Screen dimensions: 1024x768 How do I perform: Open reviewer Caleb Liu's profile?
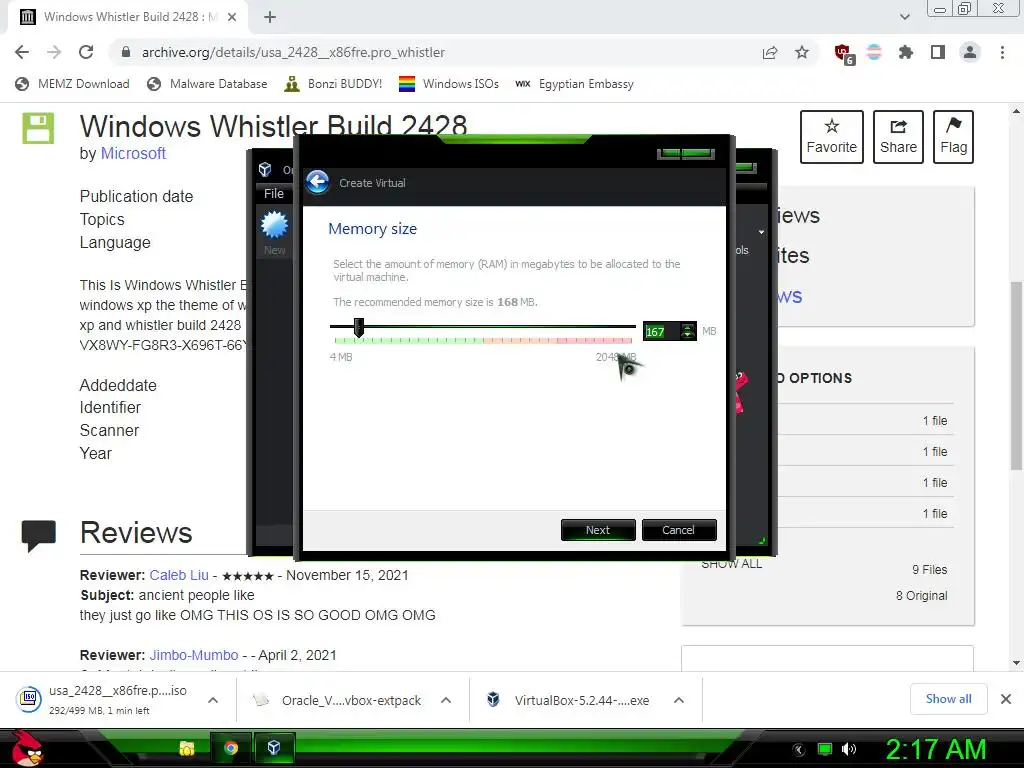(x=179, y=575)
